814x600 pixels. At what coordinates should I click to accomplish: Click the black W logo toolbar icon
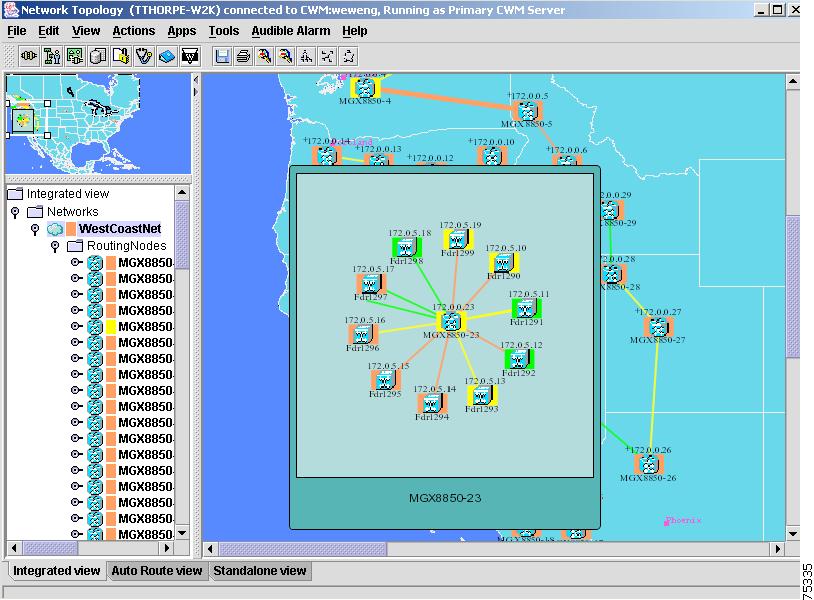click(190, 56)
